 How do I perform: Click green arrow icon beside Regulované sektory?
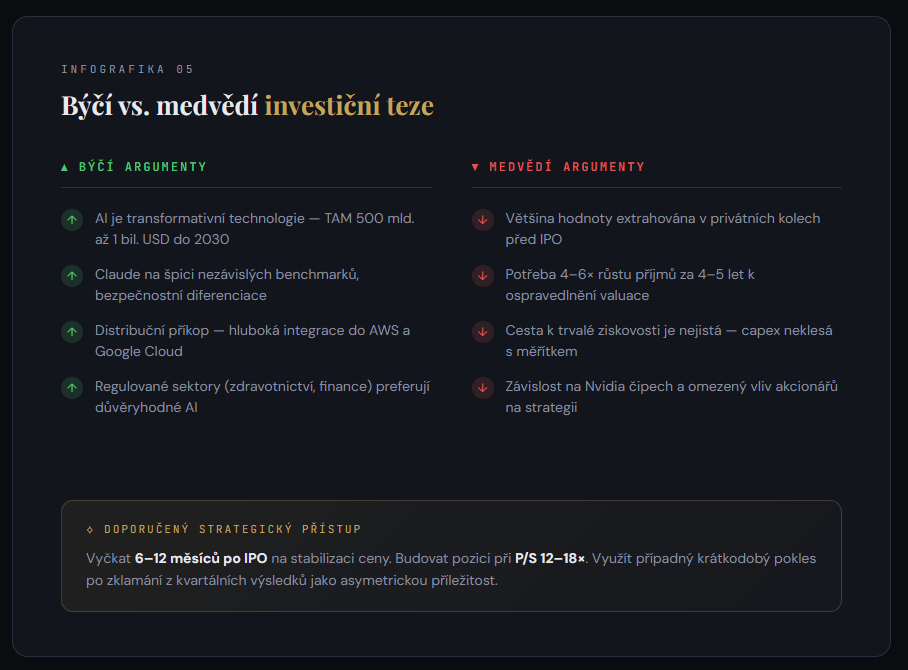click(72, 388)
